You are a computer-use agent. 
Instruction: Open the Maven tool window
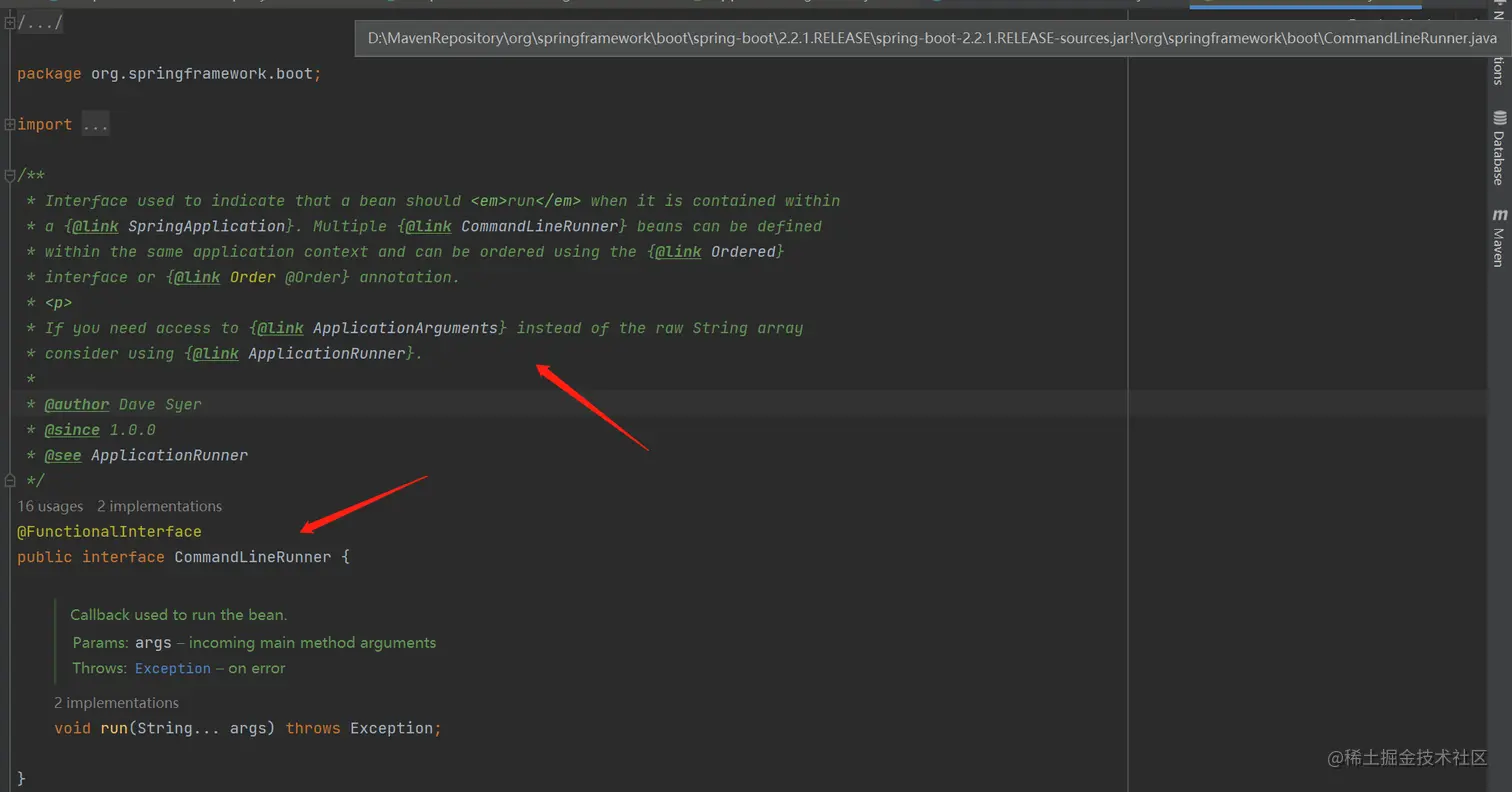coord(1499,238)
